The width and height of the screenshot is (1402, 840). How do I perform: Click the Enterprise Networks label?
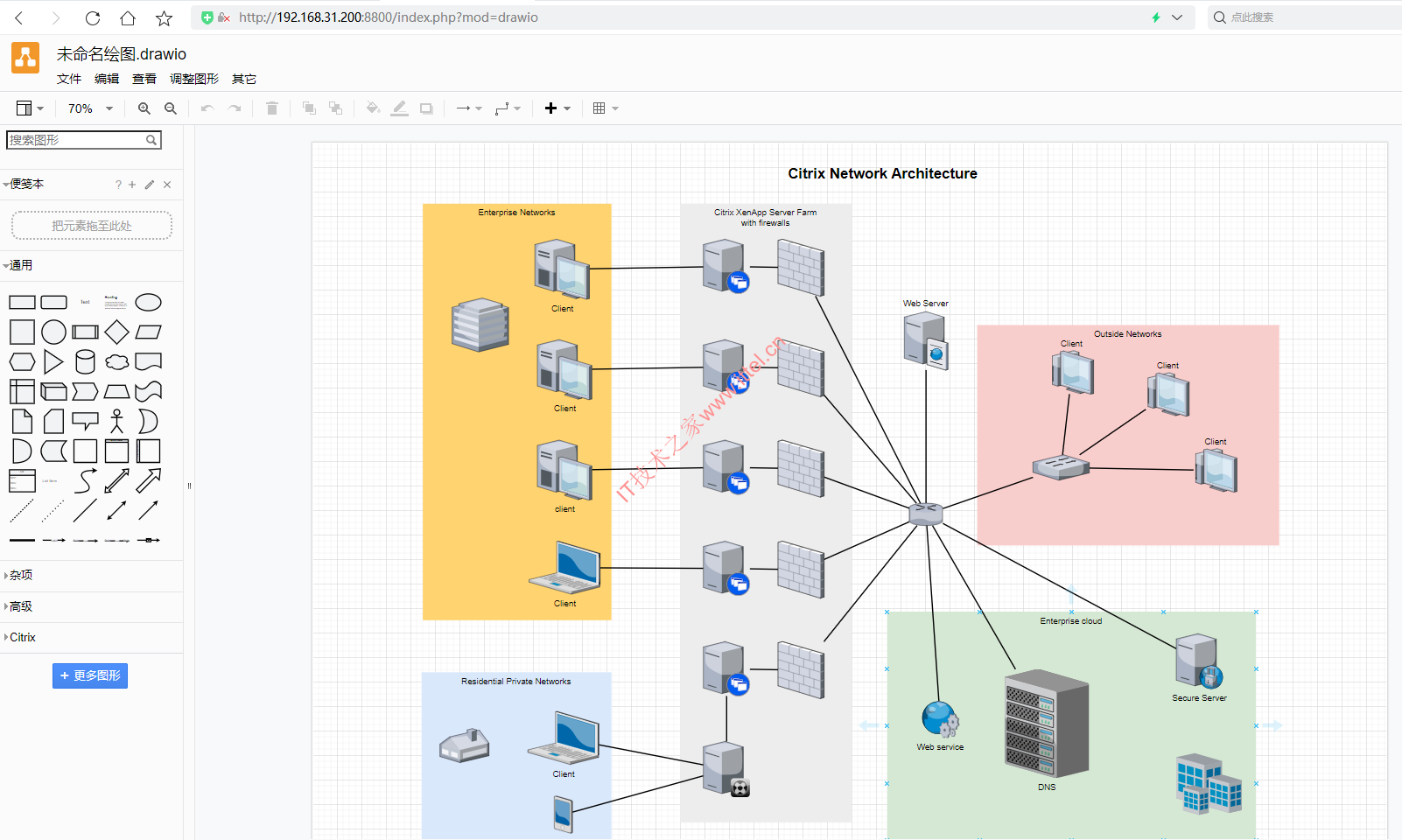point(516,213)
